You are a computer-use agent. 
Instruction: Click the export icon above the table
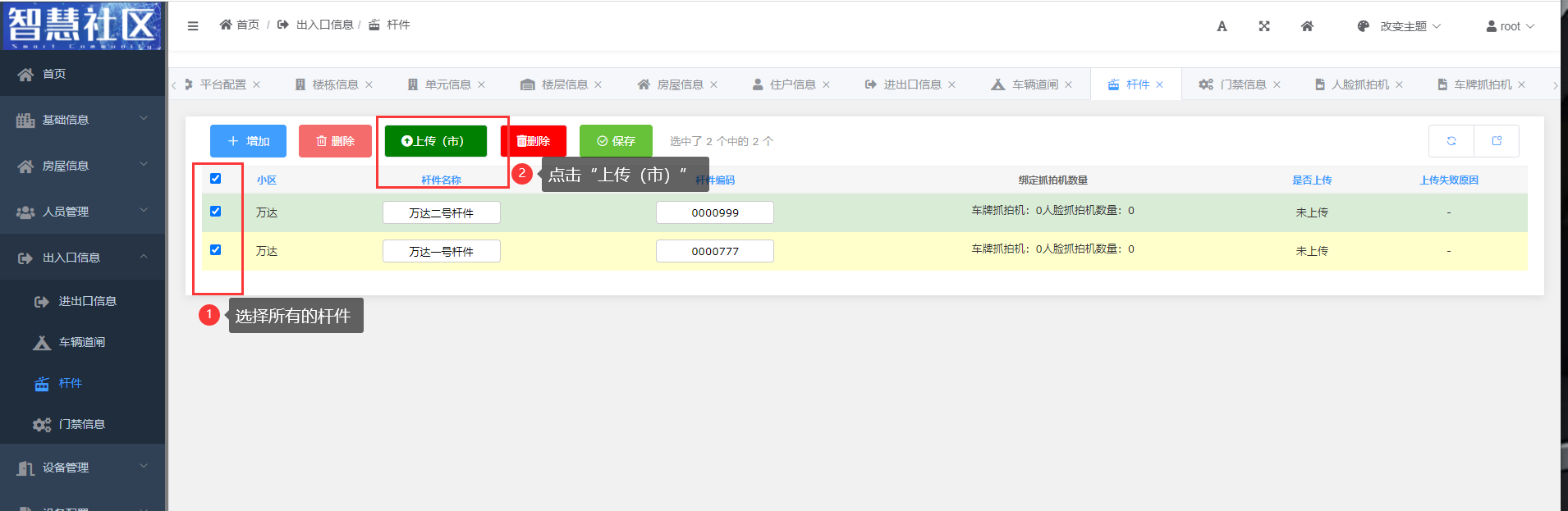pyautogui.click(x=1497, y=141)
